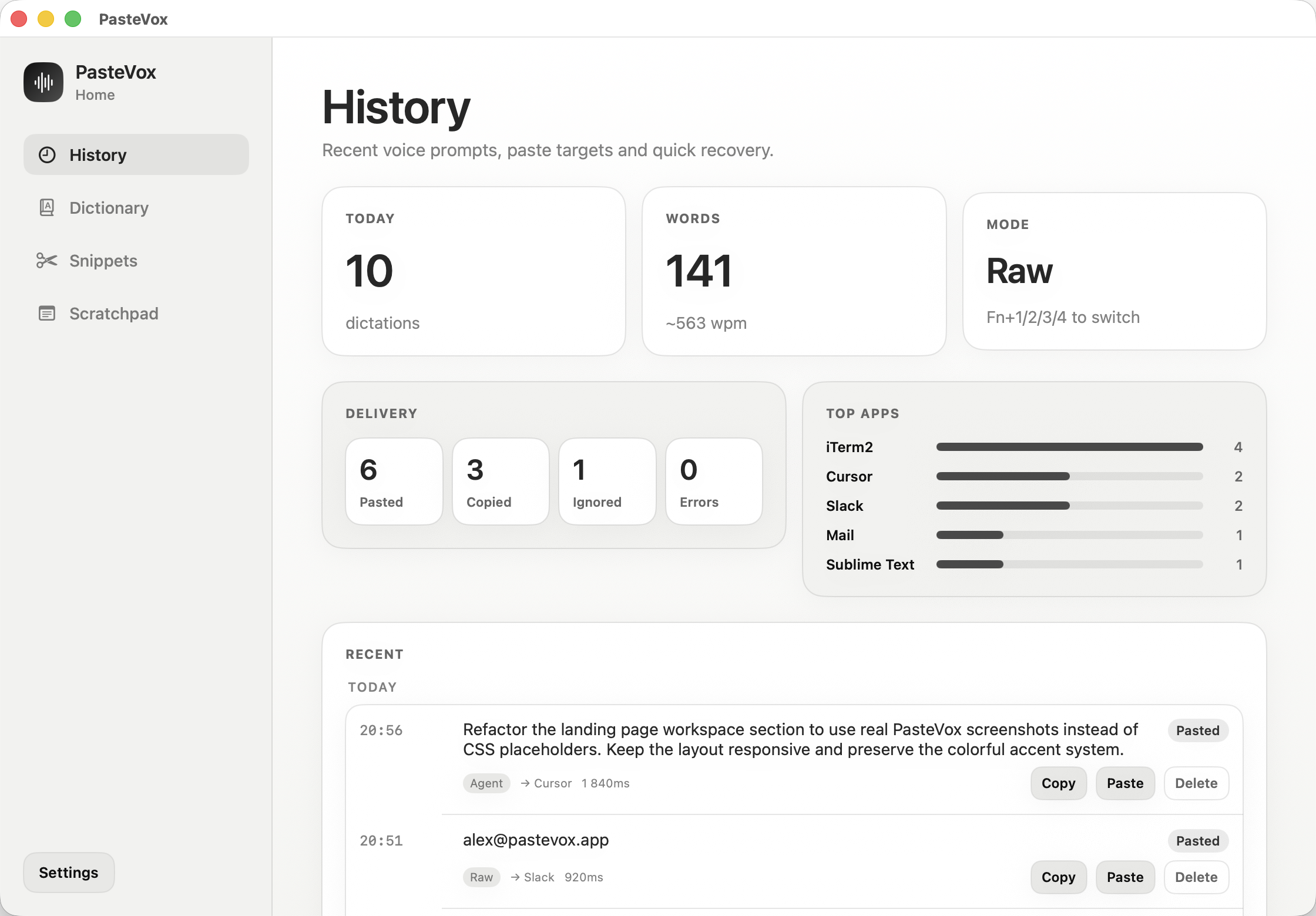This screenshot has width=1316, height=916.
Task: Click the refactor landing page prompt text
Action: [800, 739]
